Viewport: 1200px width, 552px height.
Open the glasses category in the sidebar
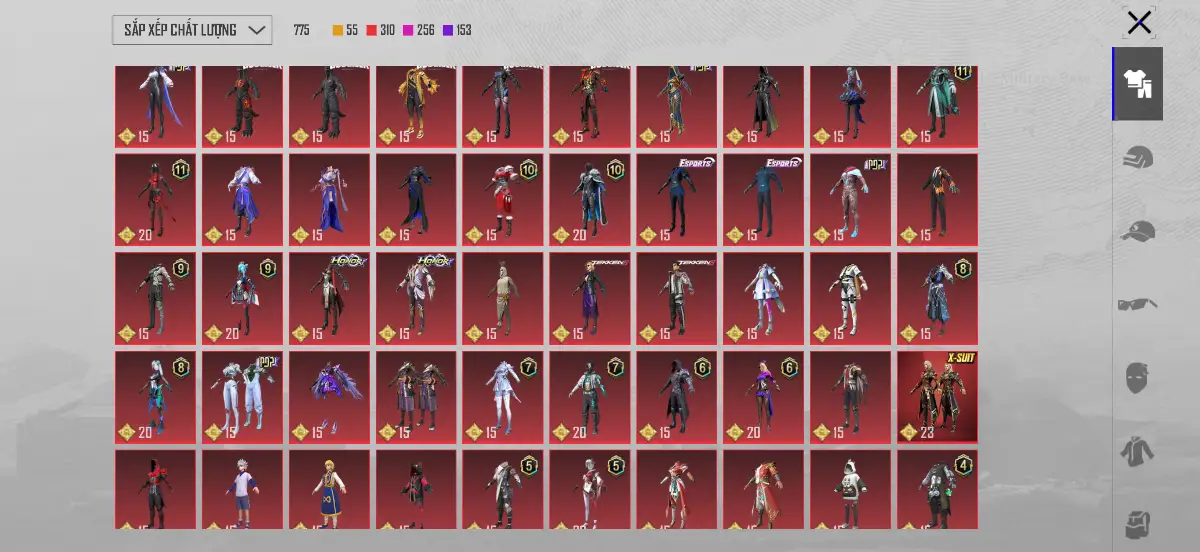(x=1138, y=304)
